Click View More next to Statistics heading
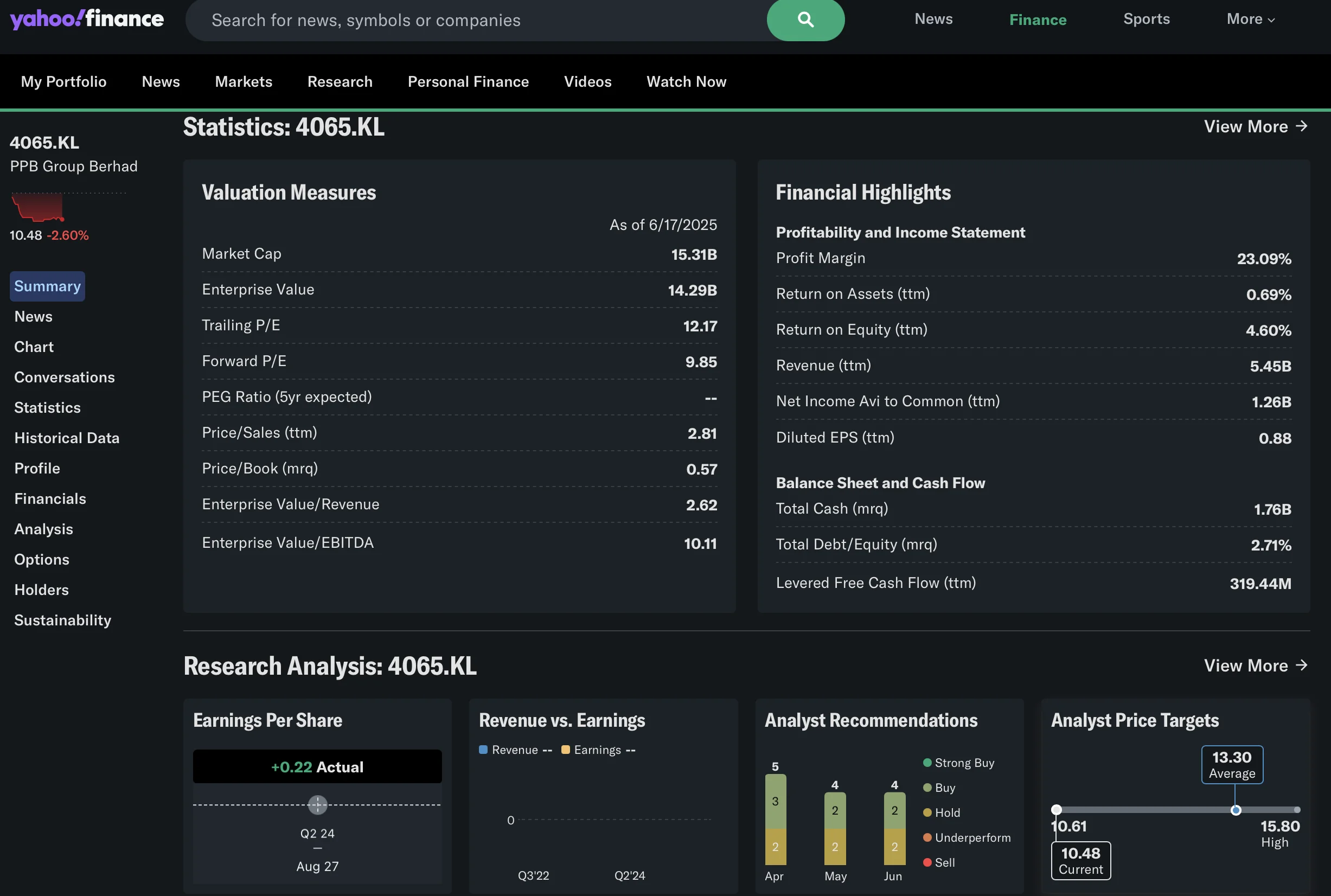This screenshot has height=896, width=1331. click(x=1256, y=126)
